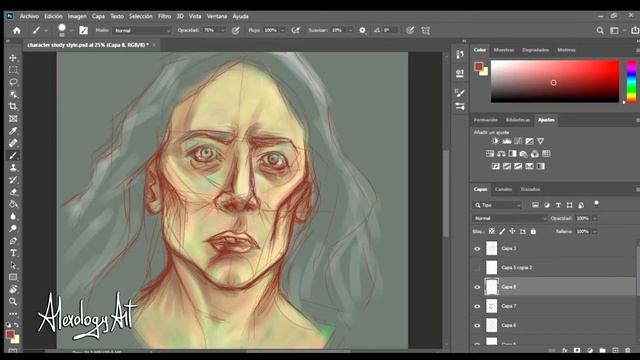Open symmetry paint options icon
The width and height of the screenshot is (640, 360).
pyautogui.click(x=426, y=31)
